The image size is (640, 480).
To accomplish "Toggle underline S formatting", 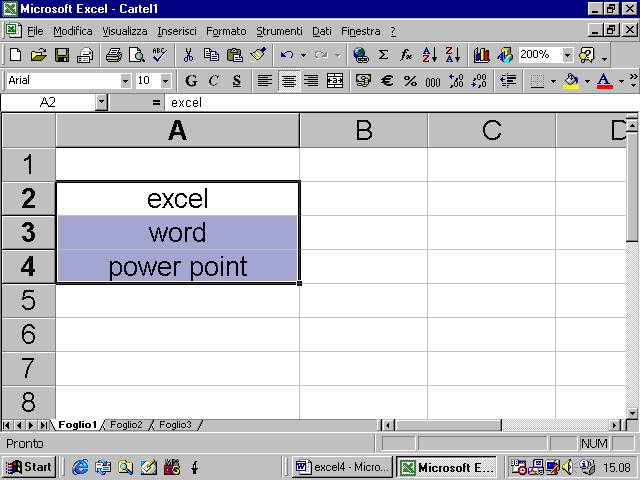I will point(237,81).
